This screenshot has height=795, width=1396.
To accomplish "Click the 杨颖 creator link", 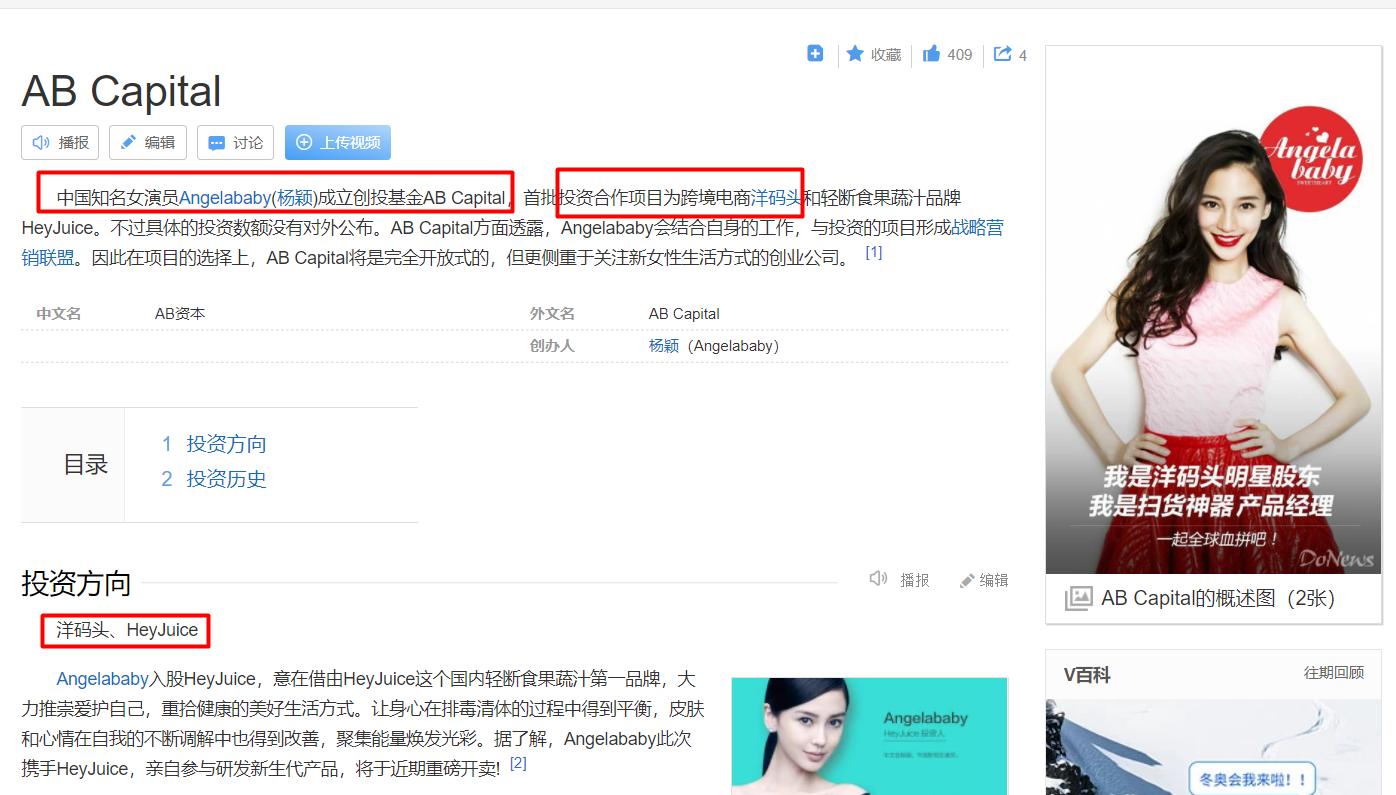I will pos(663,345).
